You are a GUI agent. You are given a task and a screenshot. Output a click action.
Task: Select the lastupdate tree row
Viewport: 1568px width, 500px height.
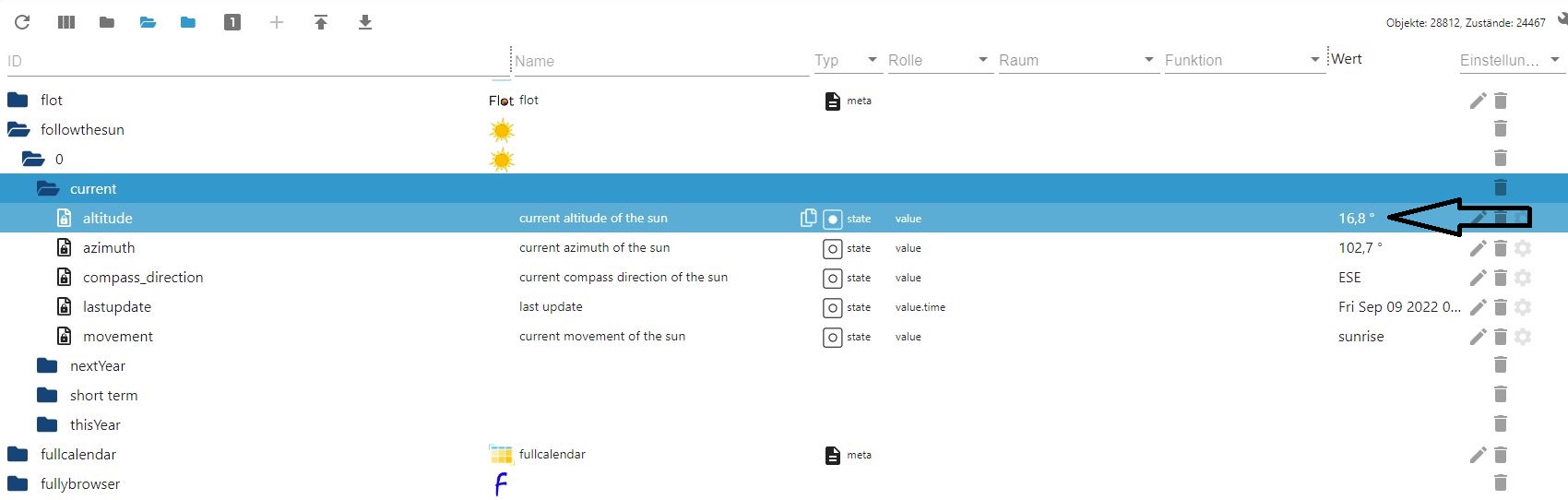click(x=117, y=307)
